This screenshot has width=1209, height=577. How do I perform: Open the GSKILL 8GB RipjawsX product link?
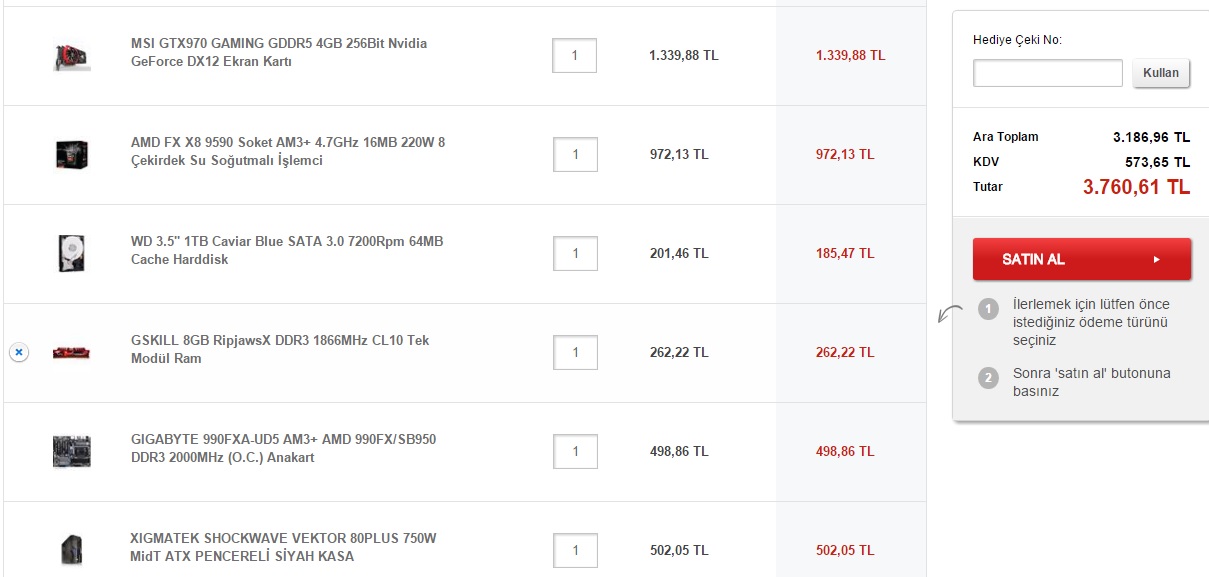point(280,350)
